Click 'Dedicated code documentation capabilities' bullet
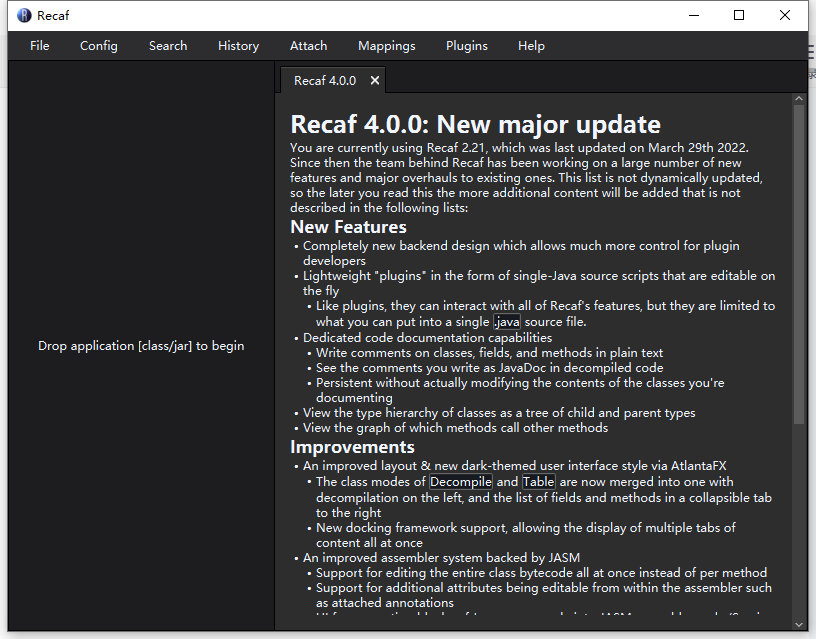The image size is (816, 639). coord(427,338)
